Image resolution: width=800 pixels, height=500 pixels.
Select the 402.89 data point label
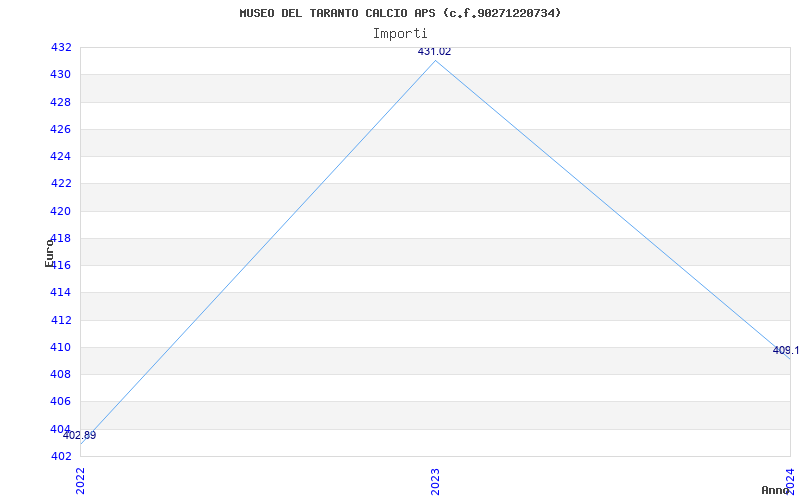tap(80, 436)
